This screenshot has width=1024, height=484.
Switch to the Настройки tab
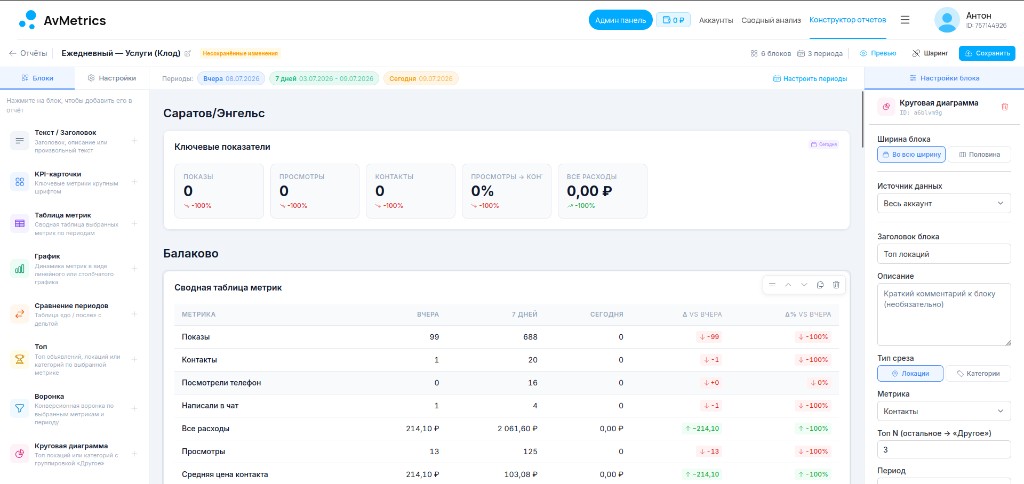(112, 78)
